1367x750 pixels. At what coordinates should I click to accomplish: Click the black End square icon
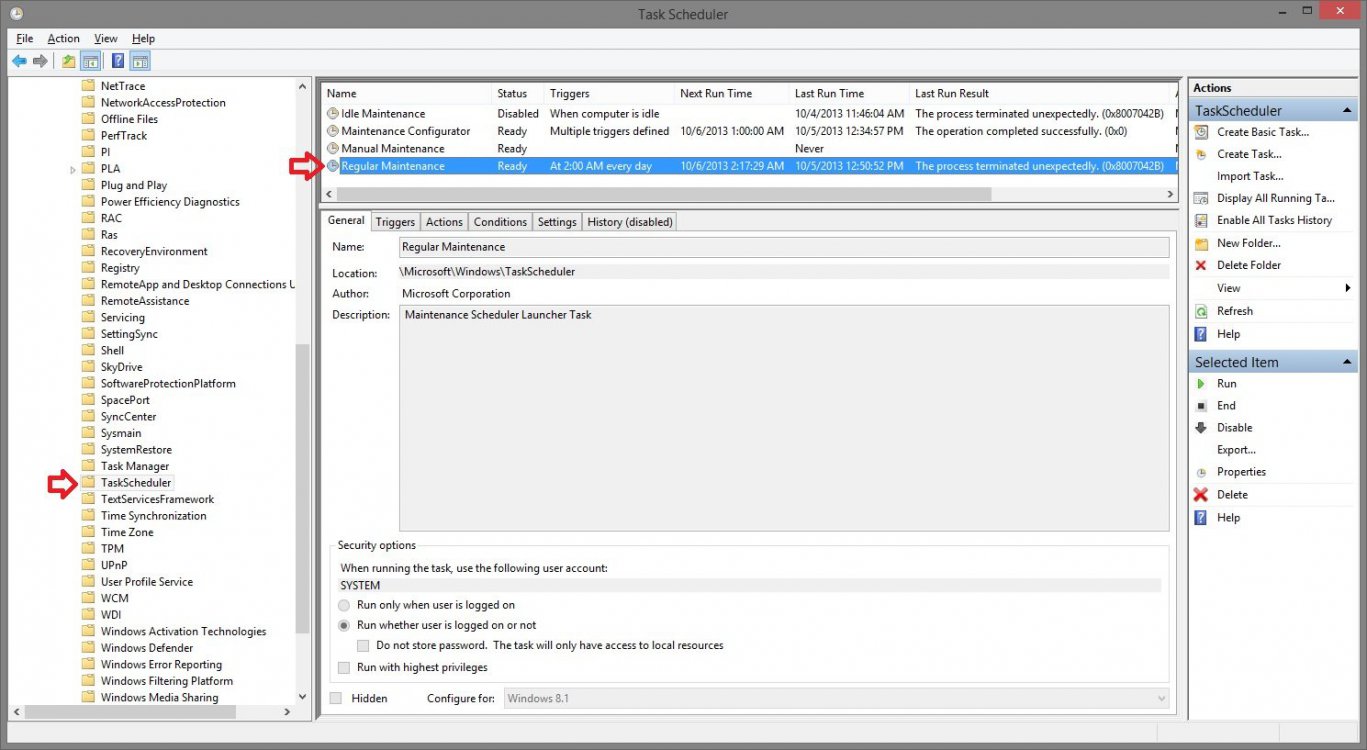click(1201, 405)
